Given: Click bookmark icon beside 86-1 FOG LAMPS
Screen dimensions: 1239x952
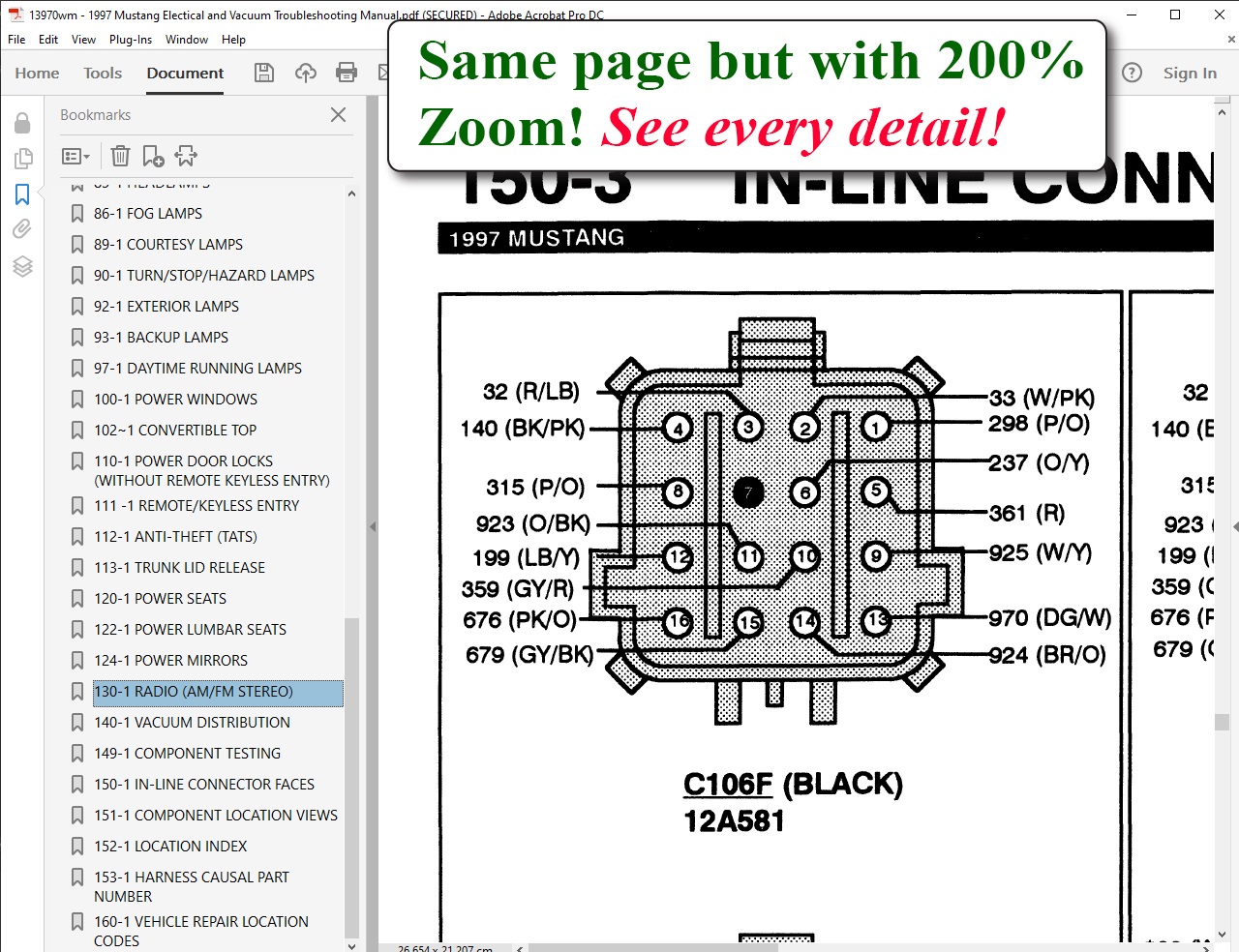Looking at the screenshot, I should [x=77, y=214].
